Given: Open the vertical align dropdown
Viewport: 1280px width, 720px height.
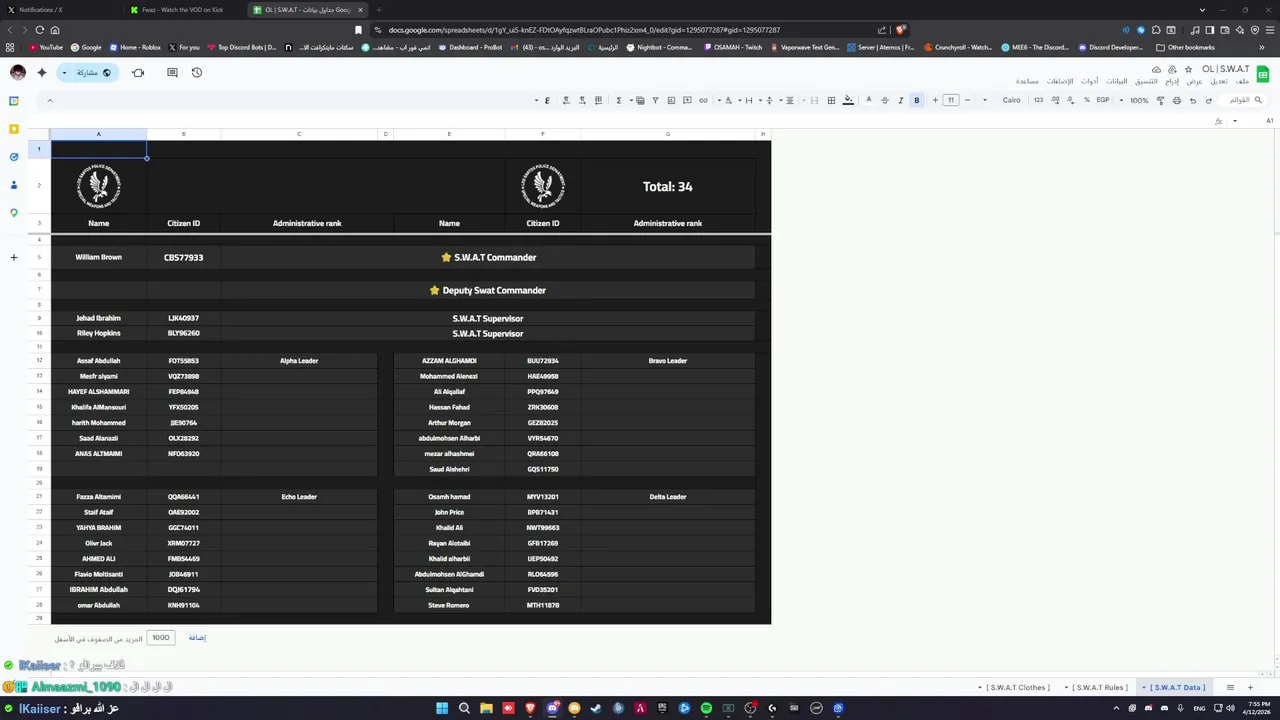Looking at the screenshot, I should pyautogui.click(x=766, y=100).
